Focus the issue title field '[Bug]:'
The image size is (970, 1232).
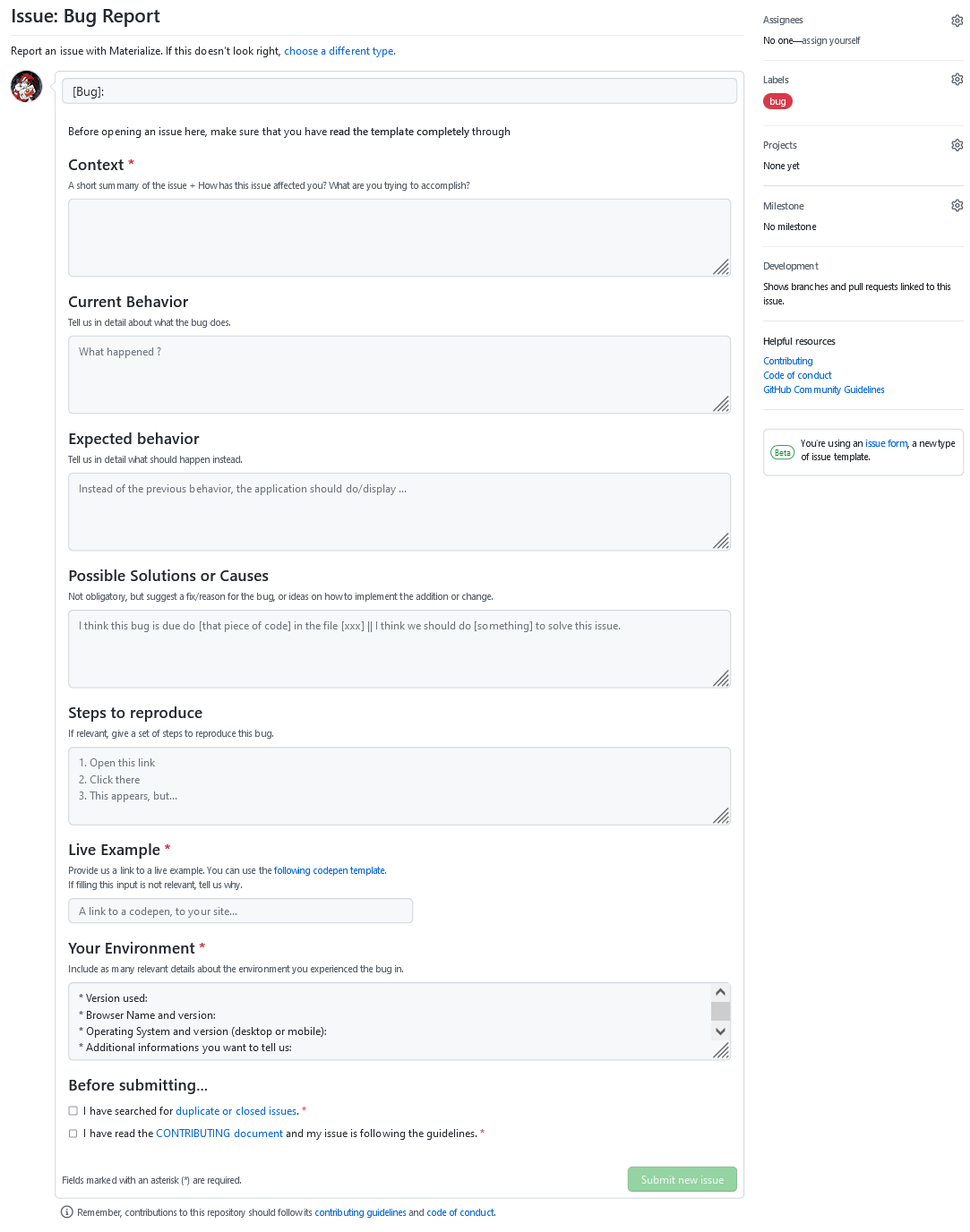pos(399,91)
